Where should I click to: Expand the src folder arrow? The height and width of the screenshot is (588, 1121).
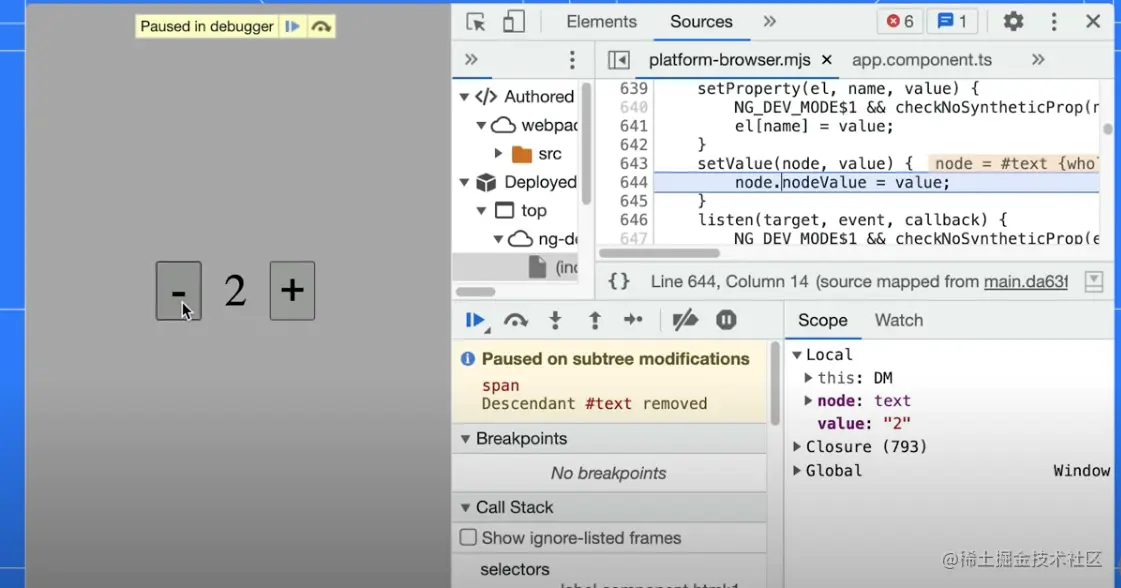point(498,153)
